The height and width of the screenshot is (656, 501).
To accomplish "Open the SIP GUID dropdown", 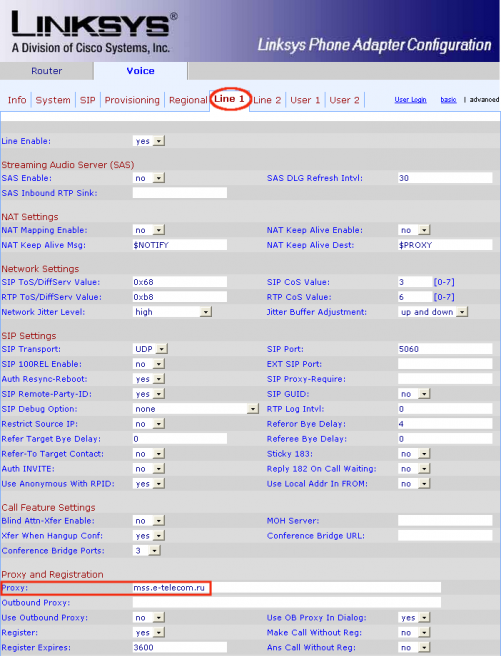I will (414, 394).
